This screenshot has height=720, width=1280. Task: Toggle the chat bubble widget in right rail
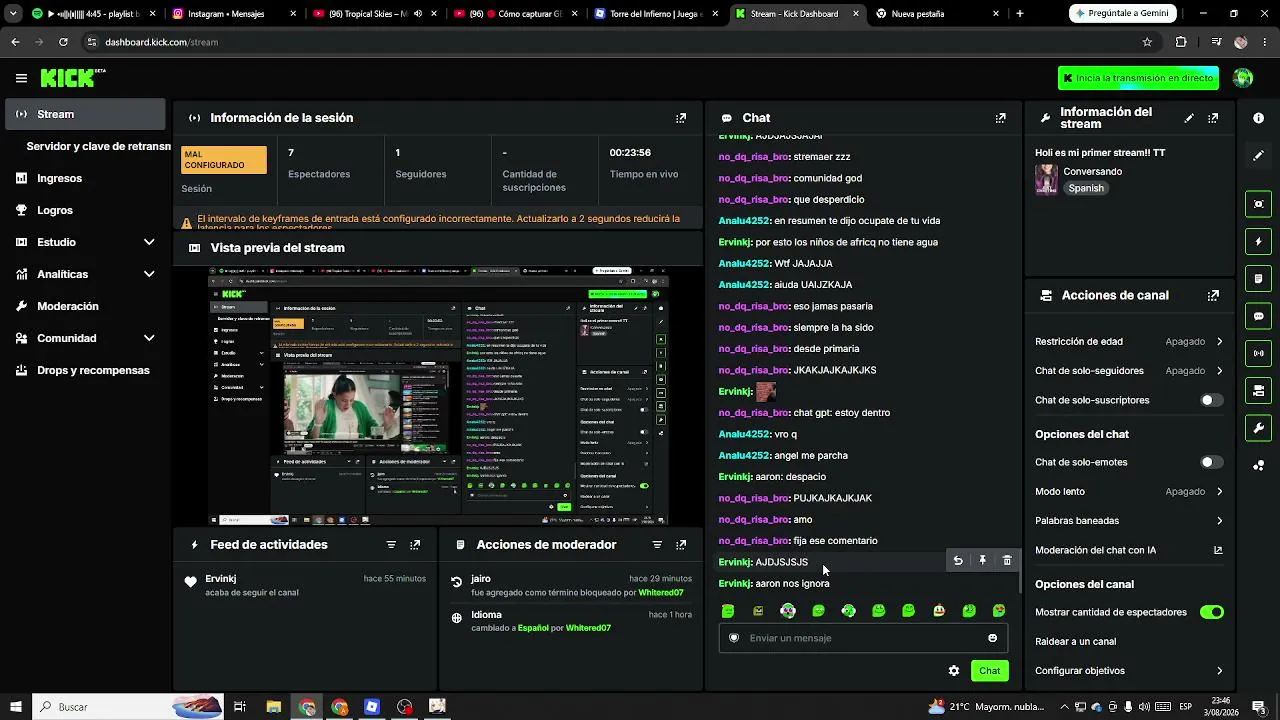[x=1258, y=316]
